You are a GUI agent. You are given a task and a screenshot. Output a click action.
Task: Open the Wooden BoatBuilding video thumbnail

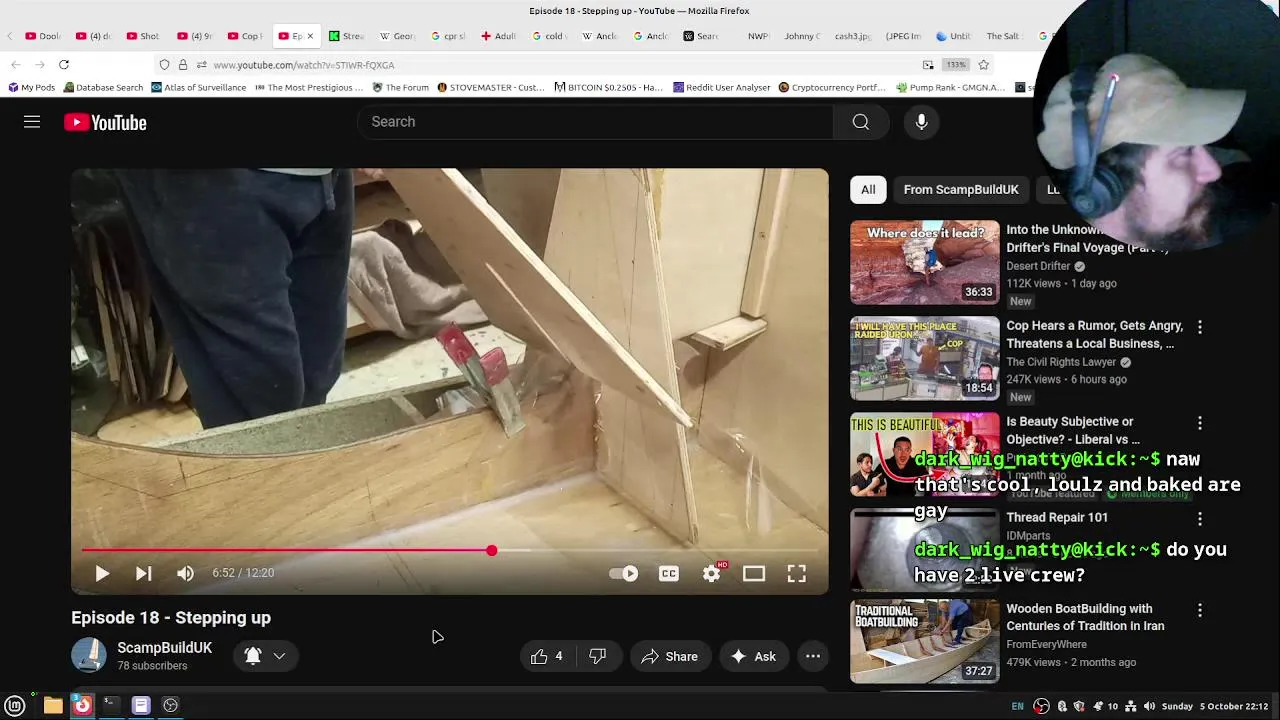pos(924,641)
